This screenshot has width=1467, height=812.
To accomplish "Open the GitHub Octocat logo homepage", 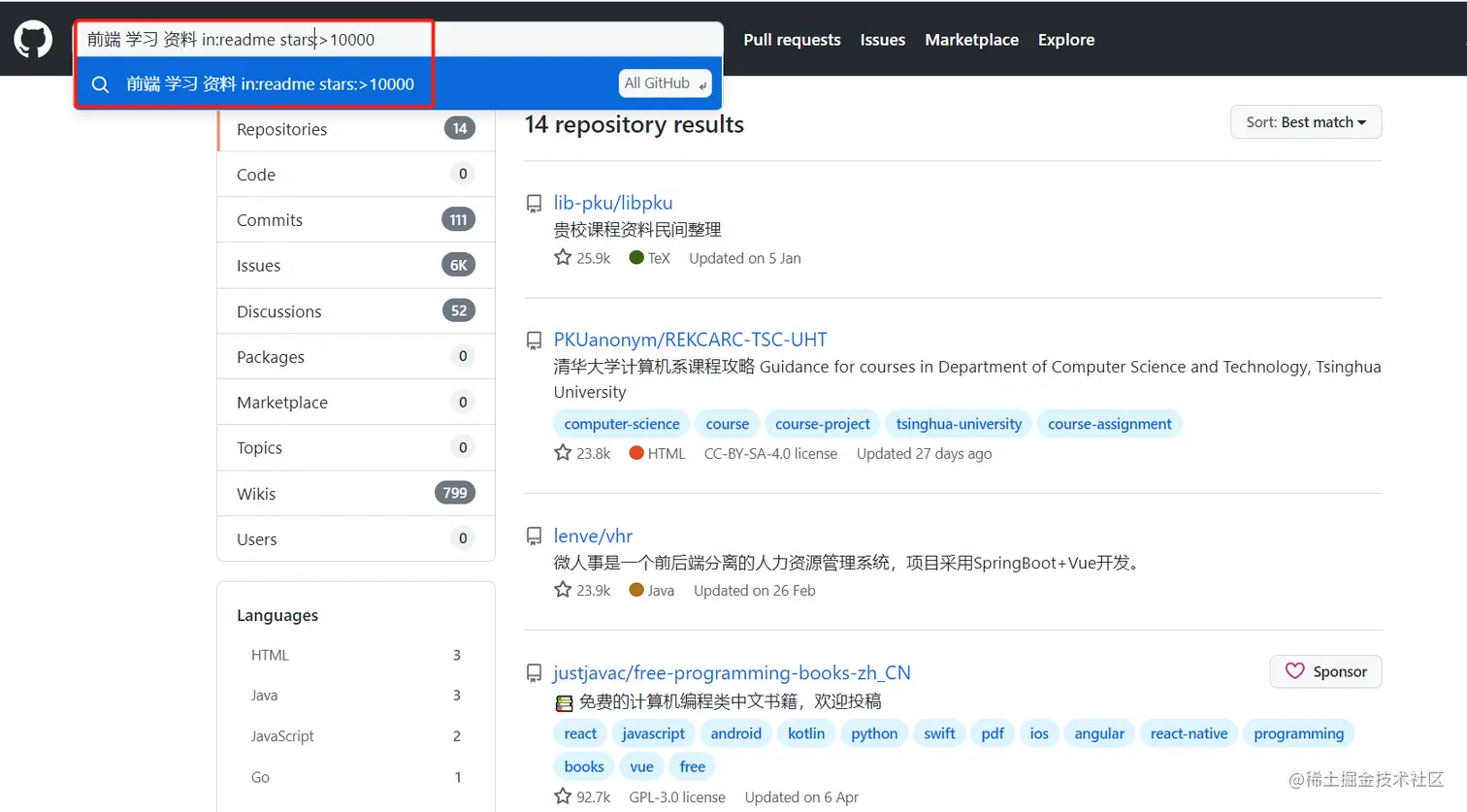I will pyautogui.click(x=33, y=40).
